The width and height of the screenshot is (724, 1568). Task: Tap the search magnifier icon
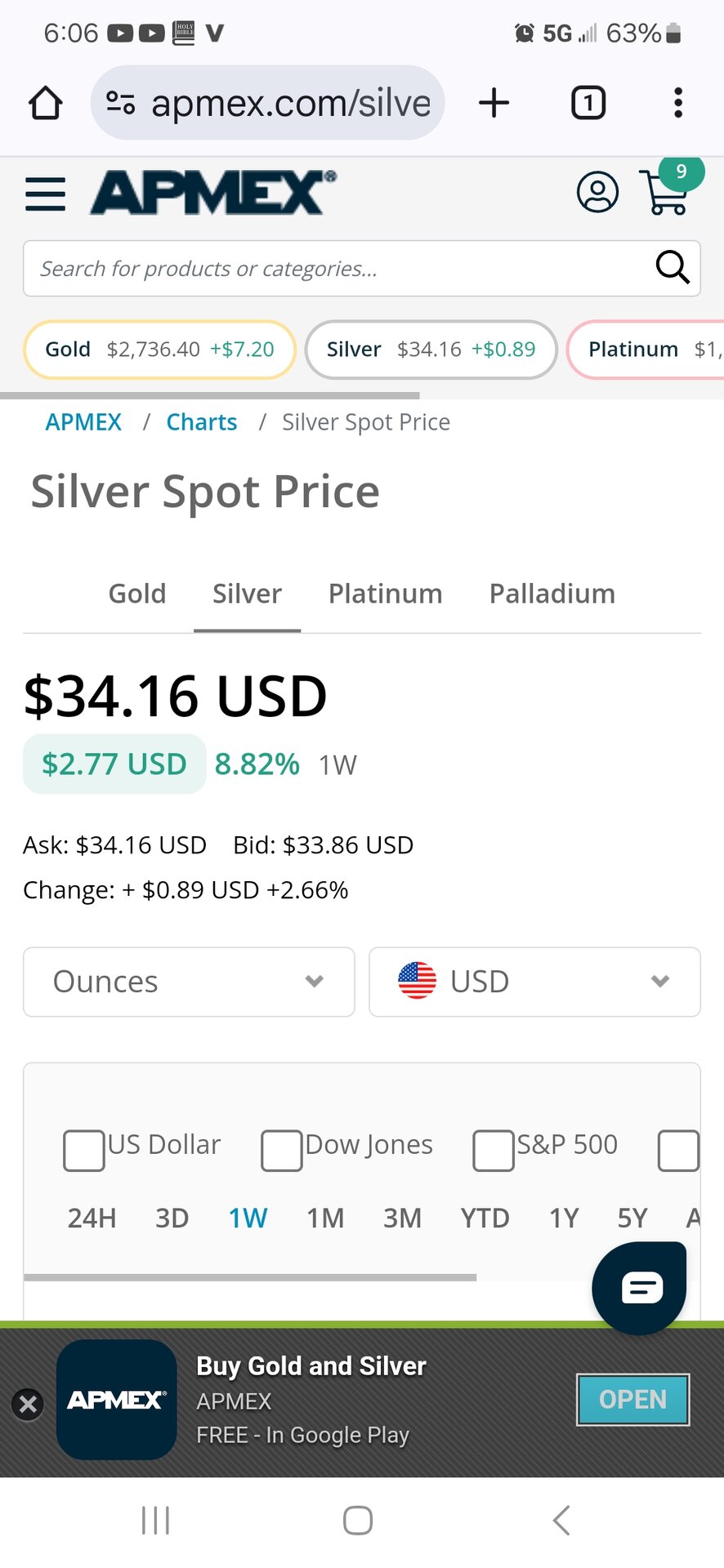point(673,267)
